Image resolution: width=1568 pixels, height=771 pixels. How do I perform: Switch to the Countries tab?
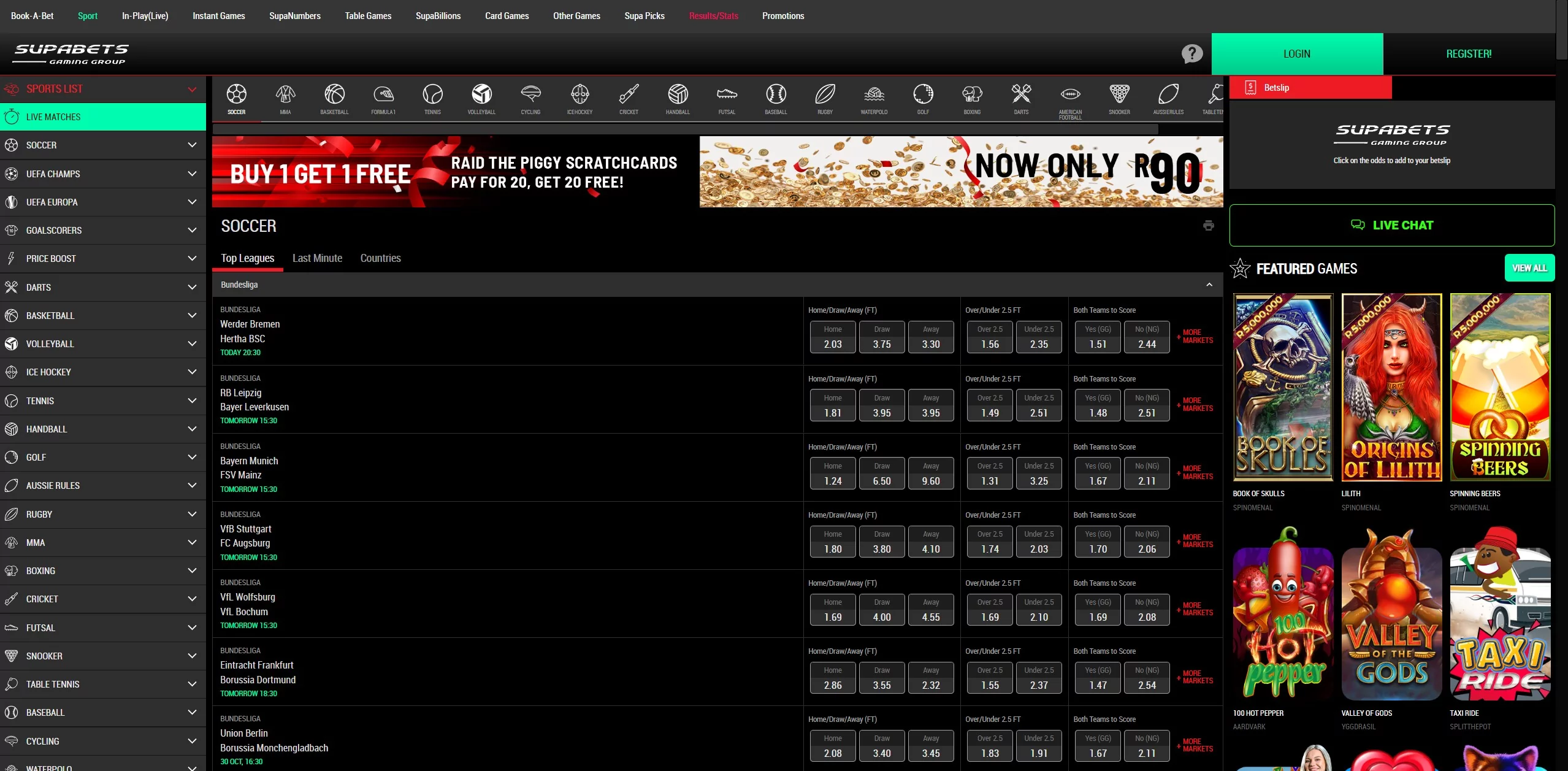pyautogui.click(x=380, y=258)
